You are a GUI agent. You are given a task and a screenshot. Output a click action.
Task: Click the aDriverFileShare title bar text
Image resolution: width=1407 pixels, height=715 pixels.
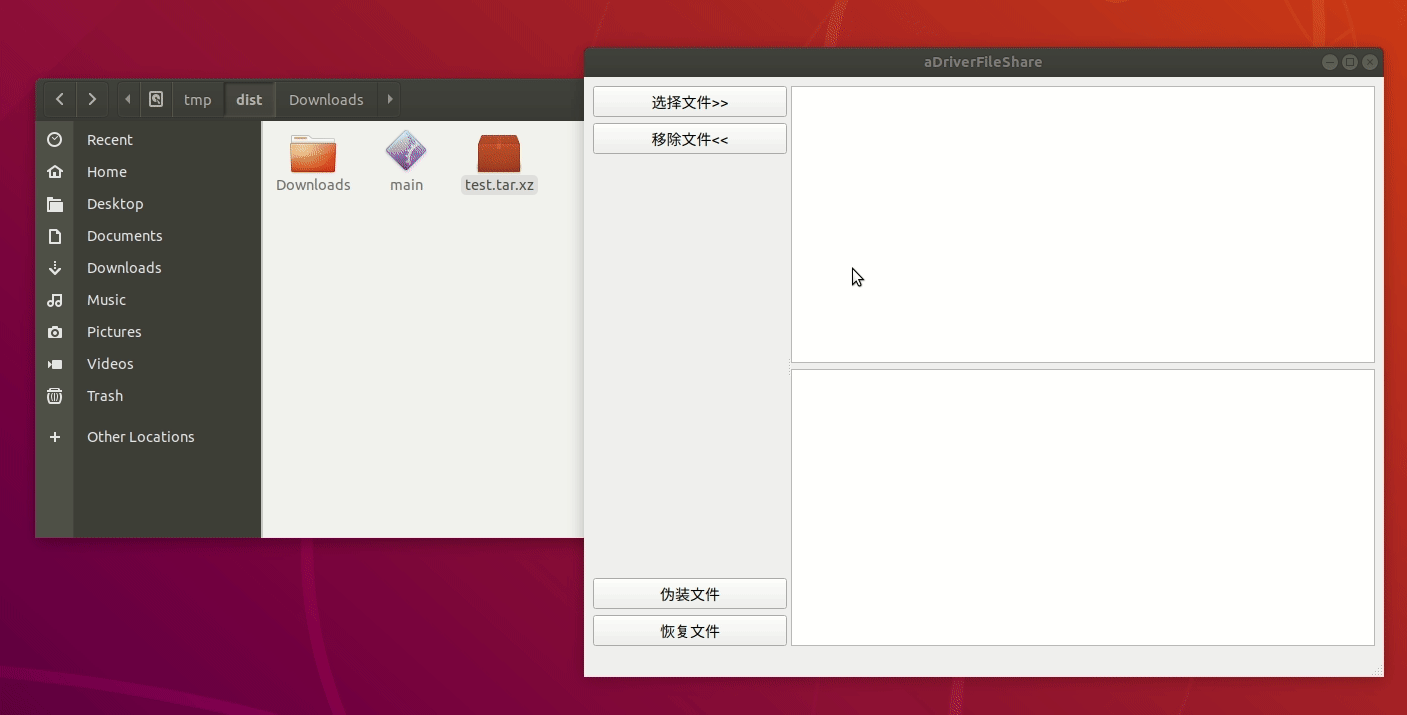click(983, 62)
